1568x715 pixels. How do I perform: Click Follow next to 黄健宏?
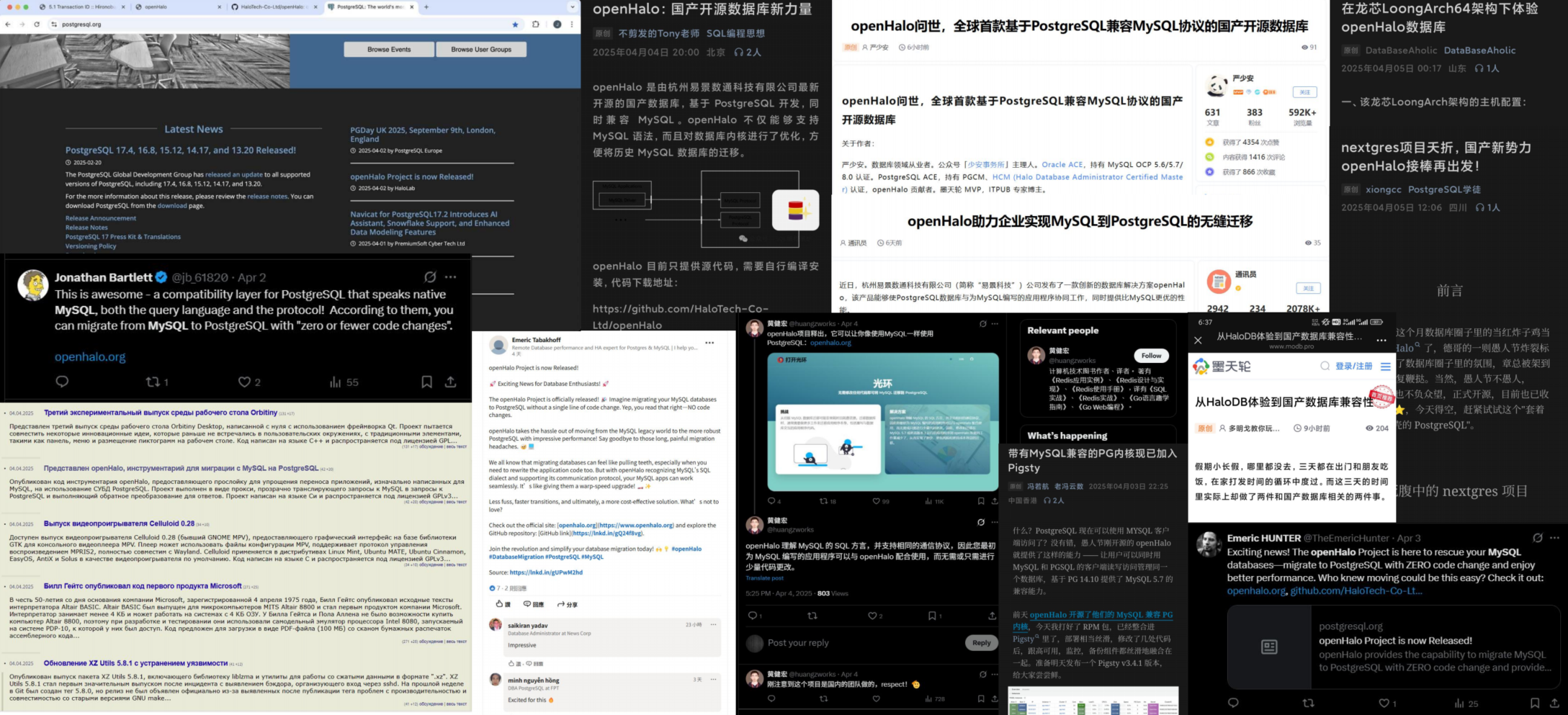point(1151,356)
